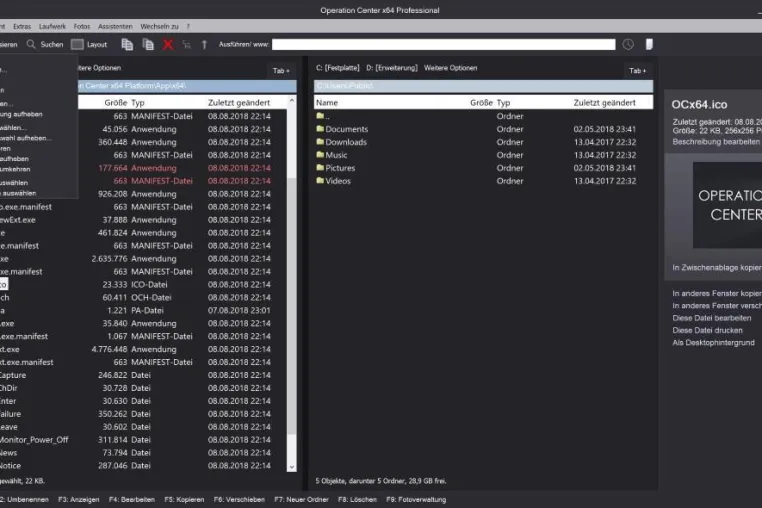Click the Suchen toolbar label
The height and width of the screenshot is (508, 762).
52,44
